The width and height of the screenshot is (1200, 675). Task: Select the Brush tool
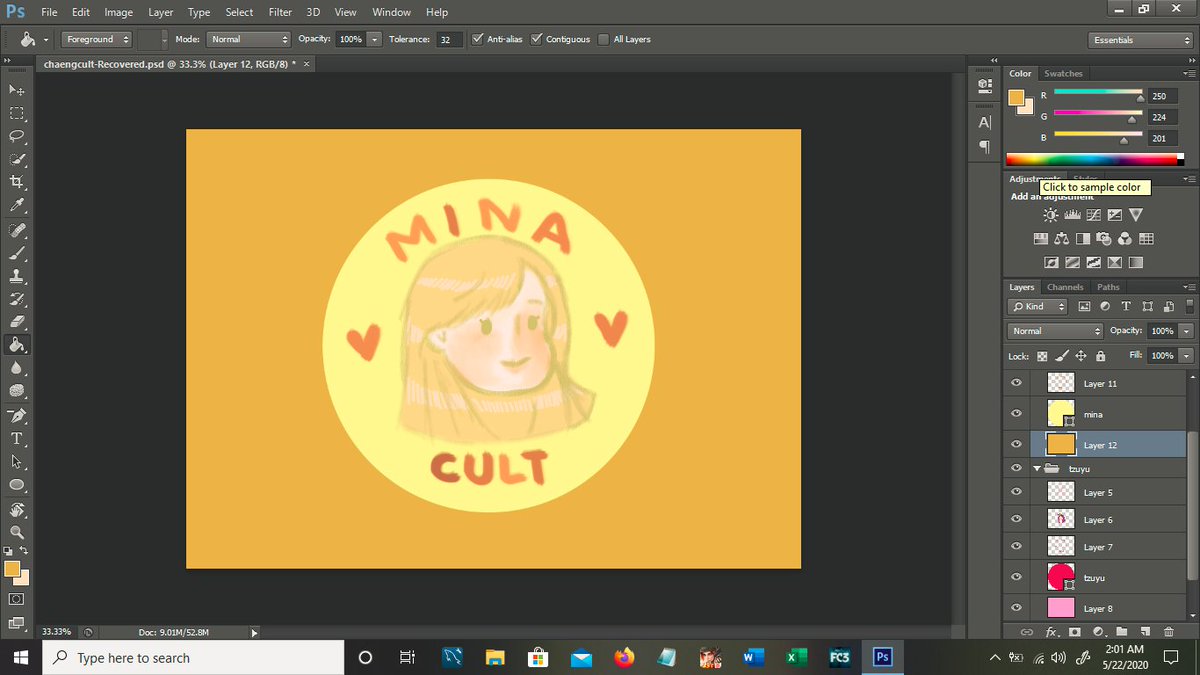pos(17,253)
